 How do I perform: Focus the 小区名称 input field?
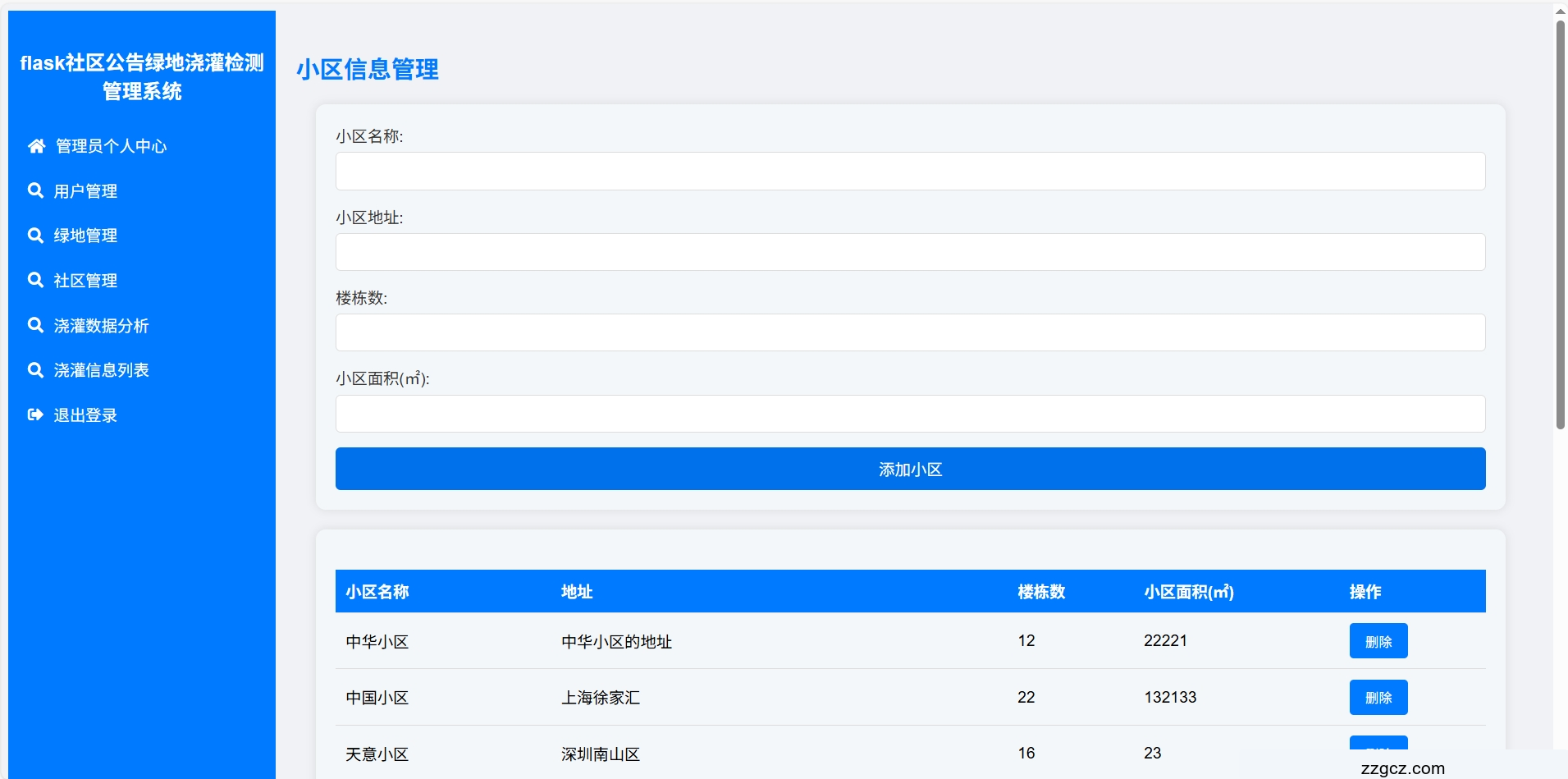click(x=910, y=172)
